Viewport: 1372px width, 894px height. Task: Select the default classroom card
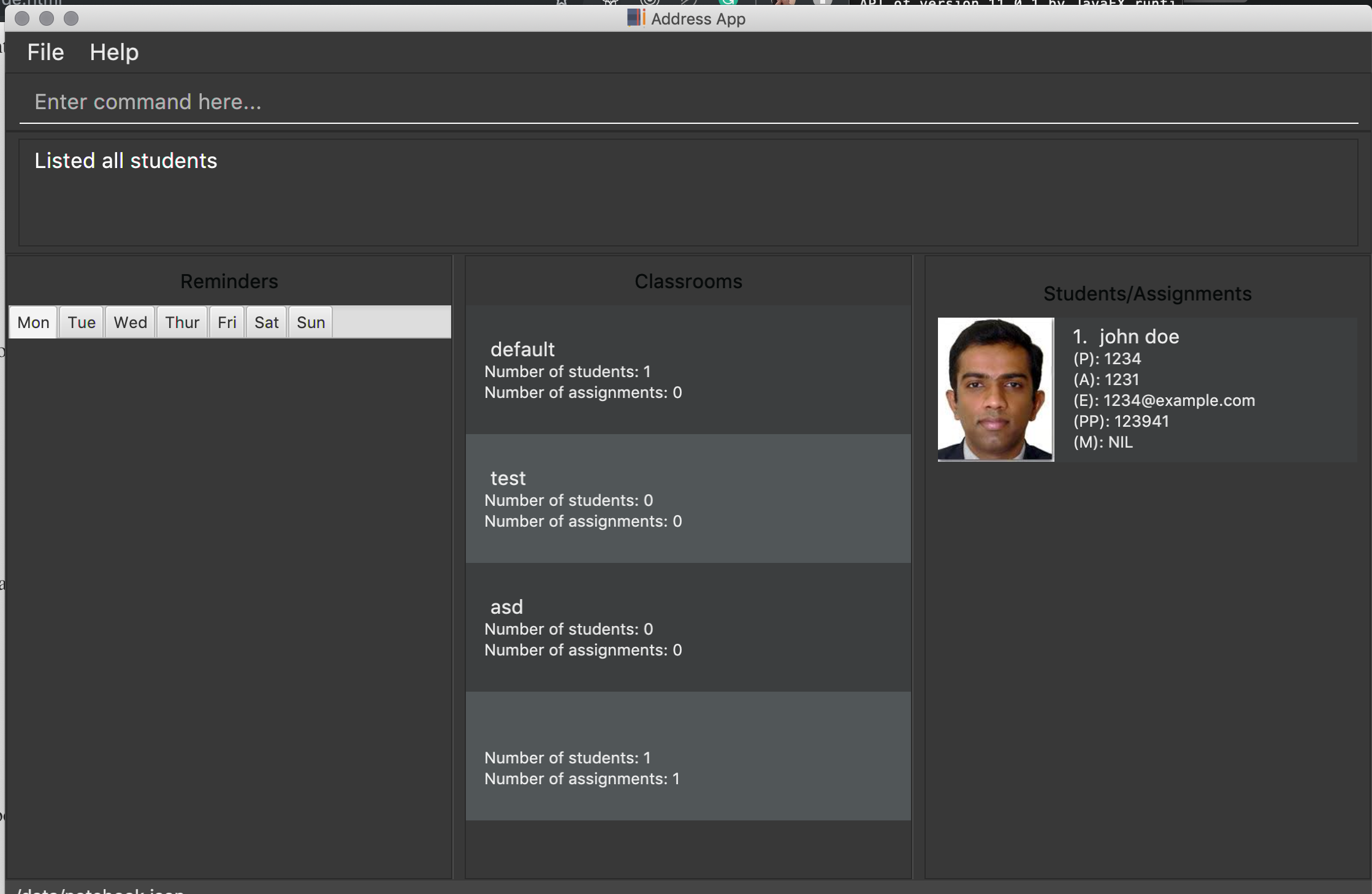pos(688,370)
